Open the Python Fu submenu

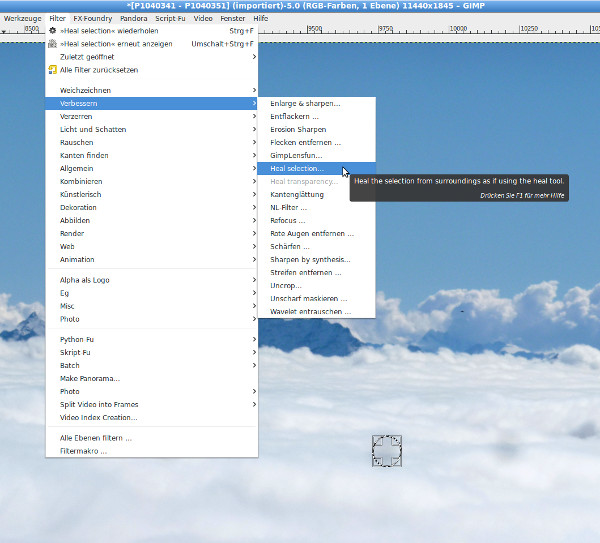pyautogui.click(x=152, y=339)
